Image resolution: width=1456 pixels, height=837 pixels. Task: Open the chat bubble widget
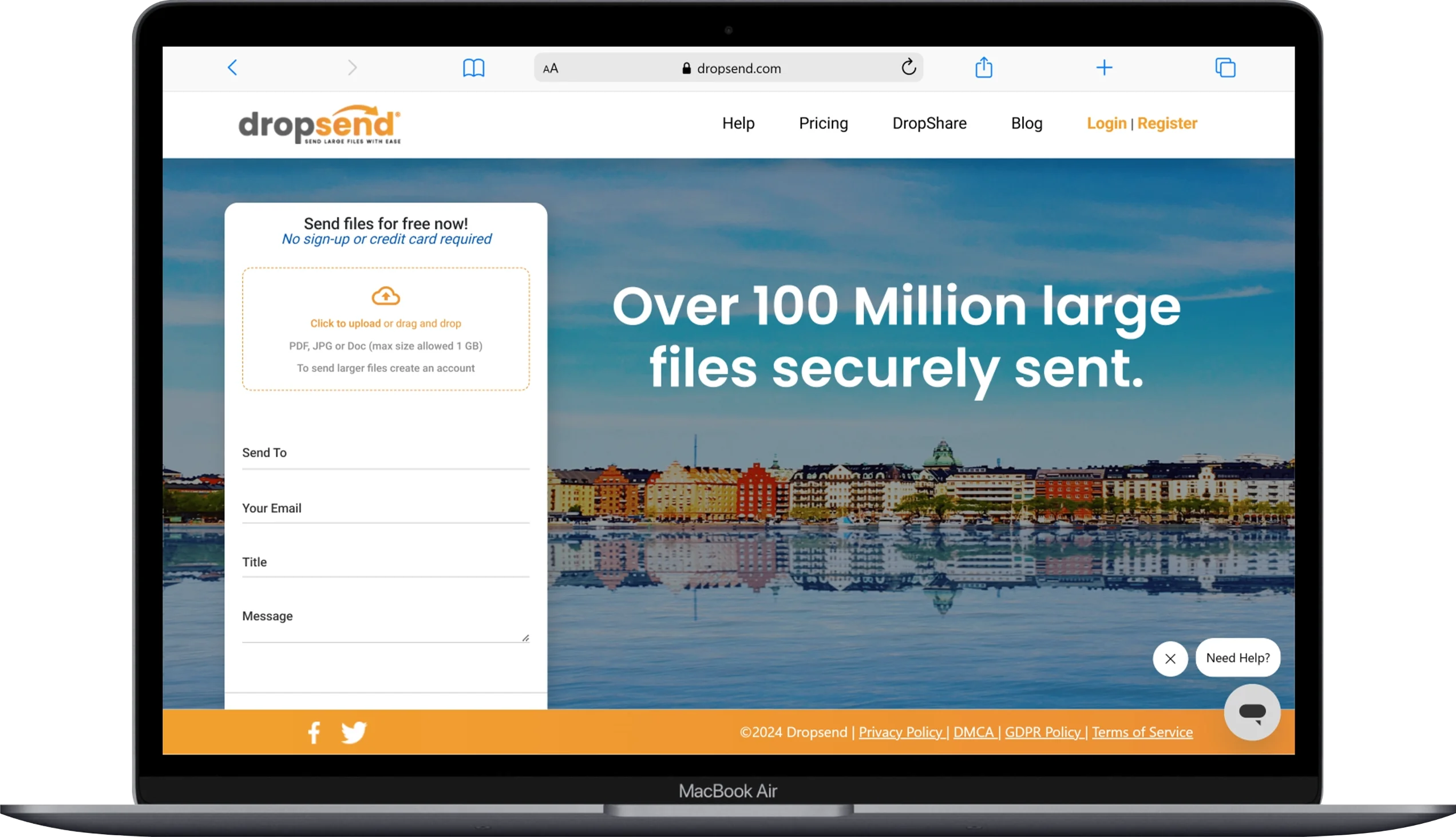click(x=1252, y=712)
